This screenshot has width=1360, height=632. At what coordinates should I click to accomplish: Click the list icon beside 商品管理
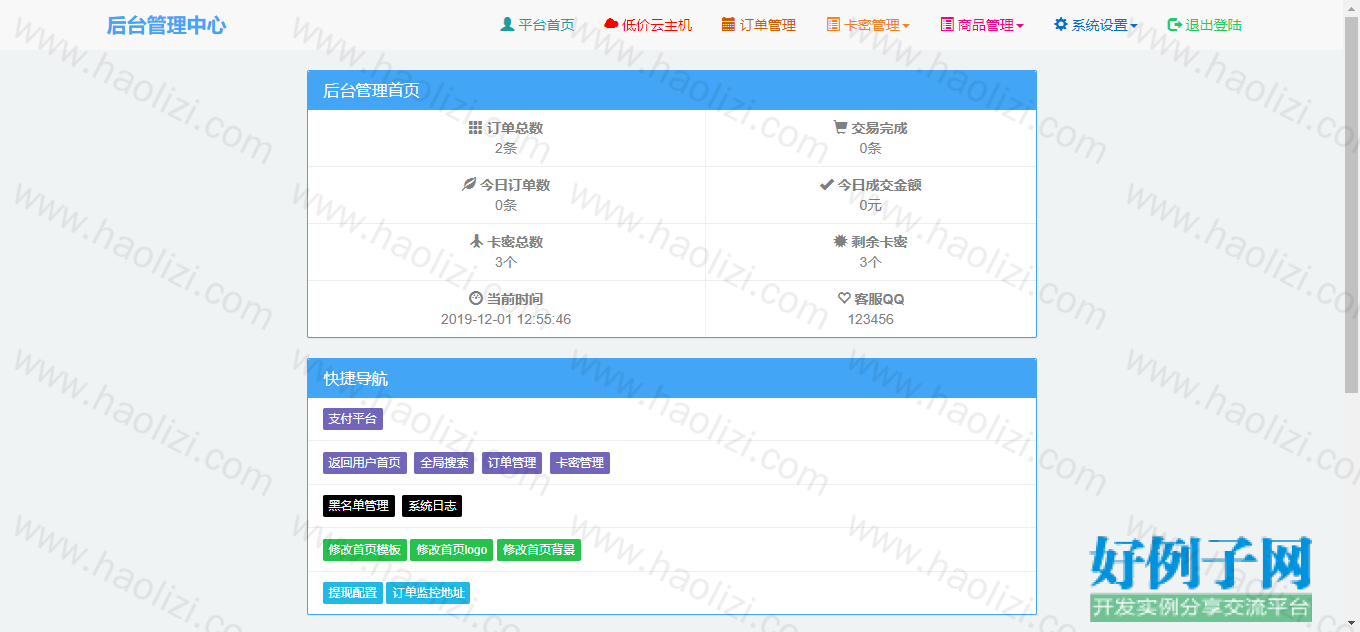pos(947,24)
